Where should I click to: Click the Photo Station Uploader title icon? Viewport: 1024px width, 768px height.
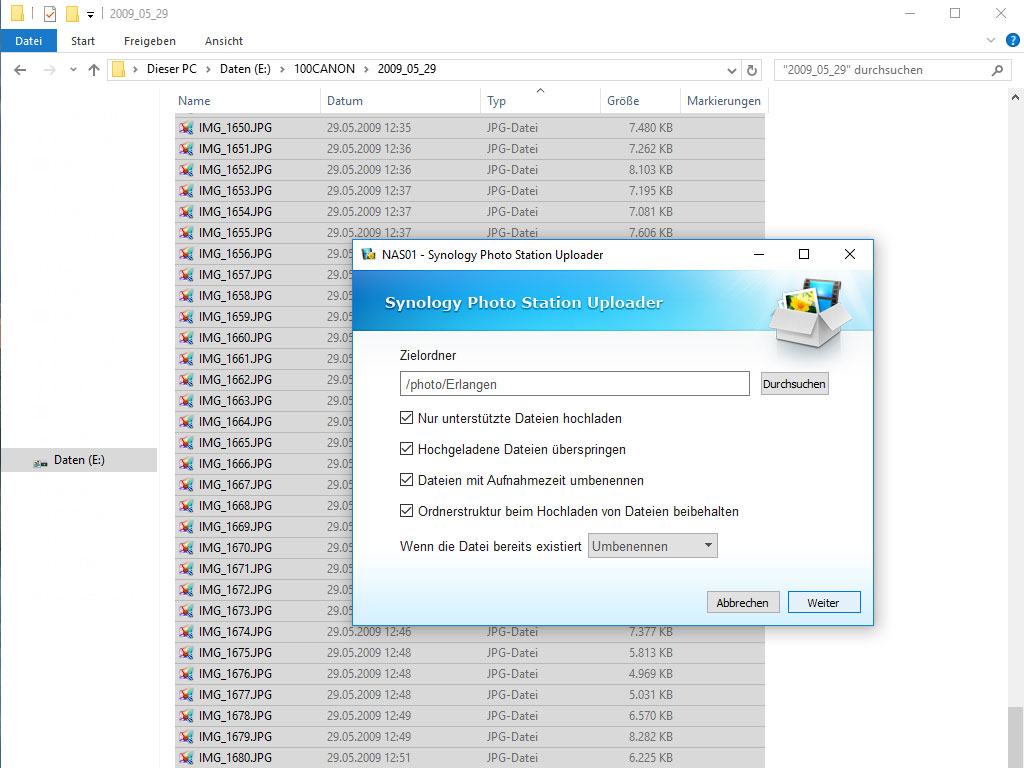[369, 255]
